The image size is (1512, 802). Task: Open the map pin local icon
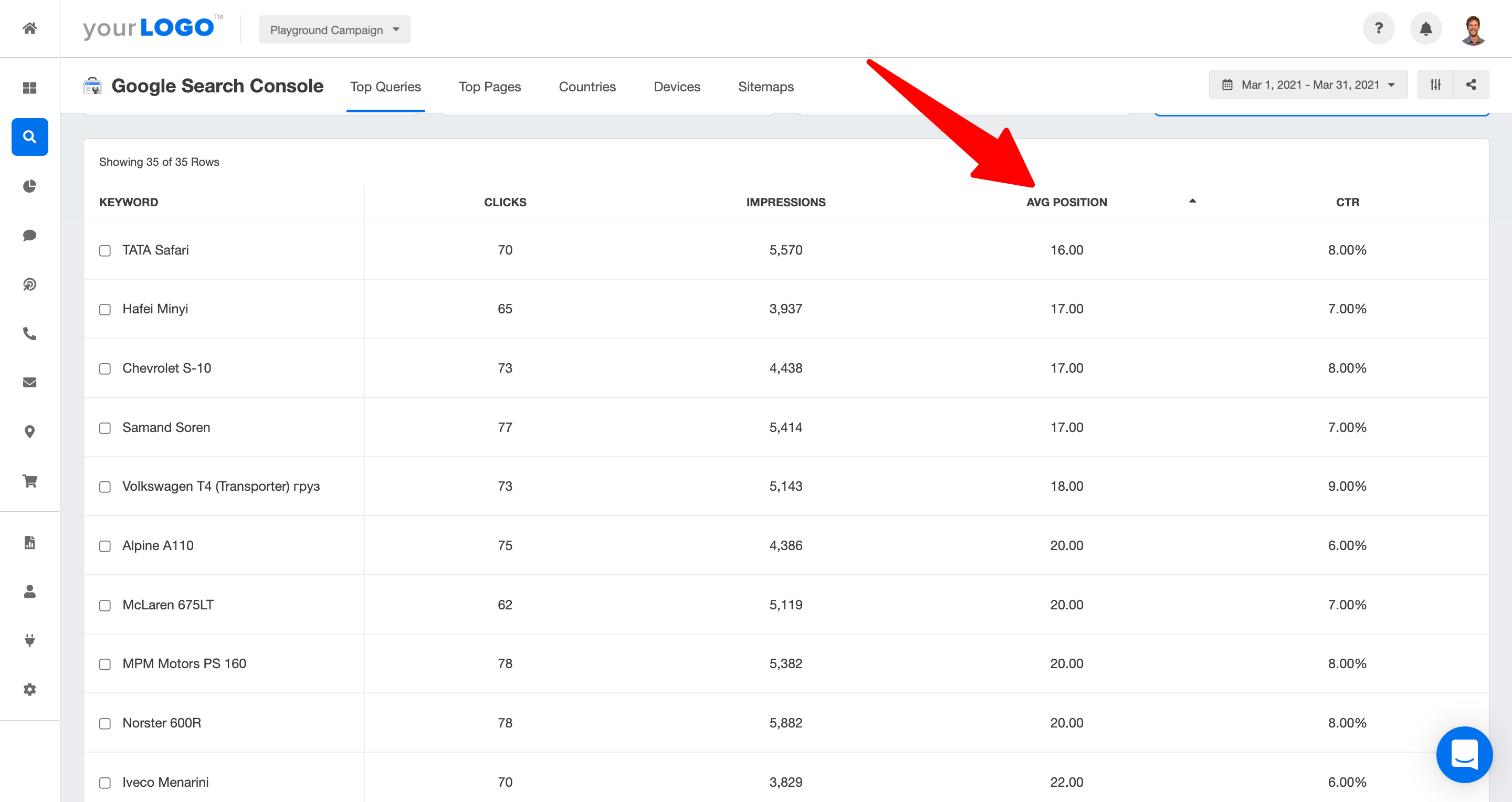30,432
